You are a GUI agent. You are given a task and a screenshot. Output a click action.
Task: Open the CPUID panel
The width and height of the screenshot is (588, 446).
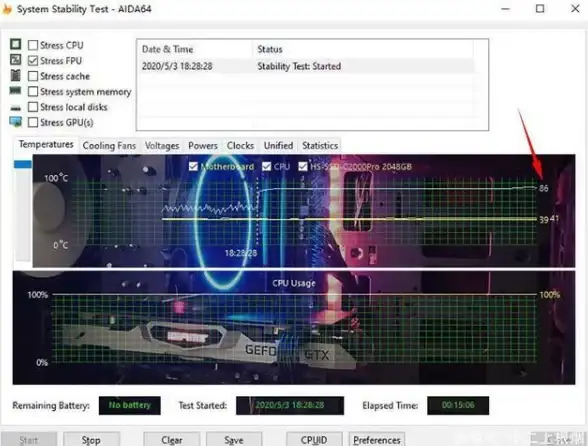[314, 439]
